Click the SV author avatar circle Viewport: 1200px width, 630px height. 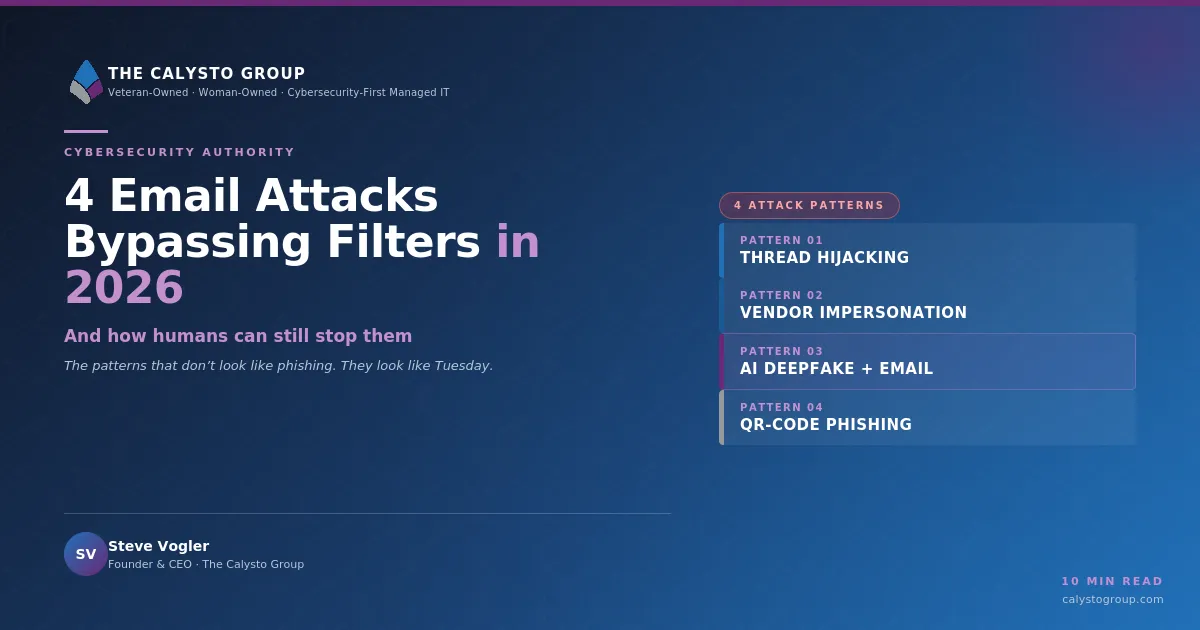point(86,554)
